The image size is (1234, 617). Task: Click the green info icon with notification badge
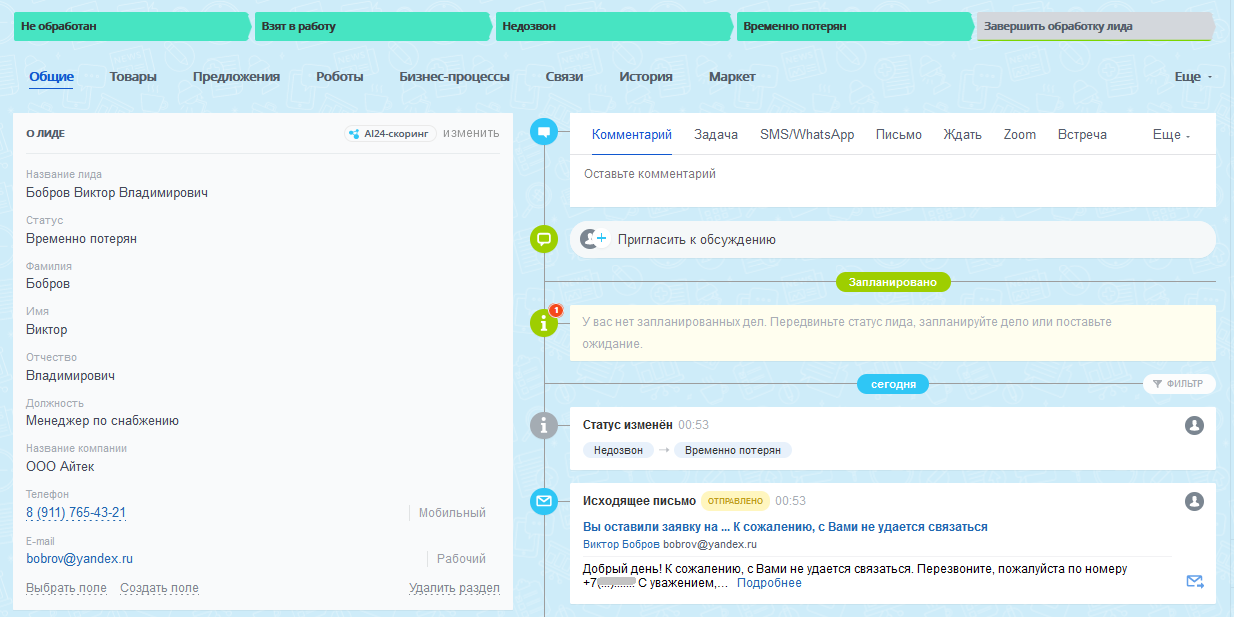[544, 323]
